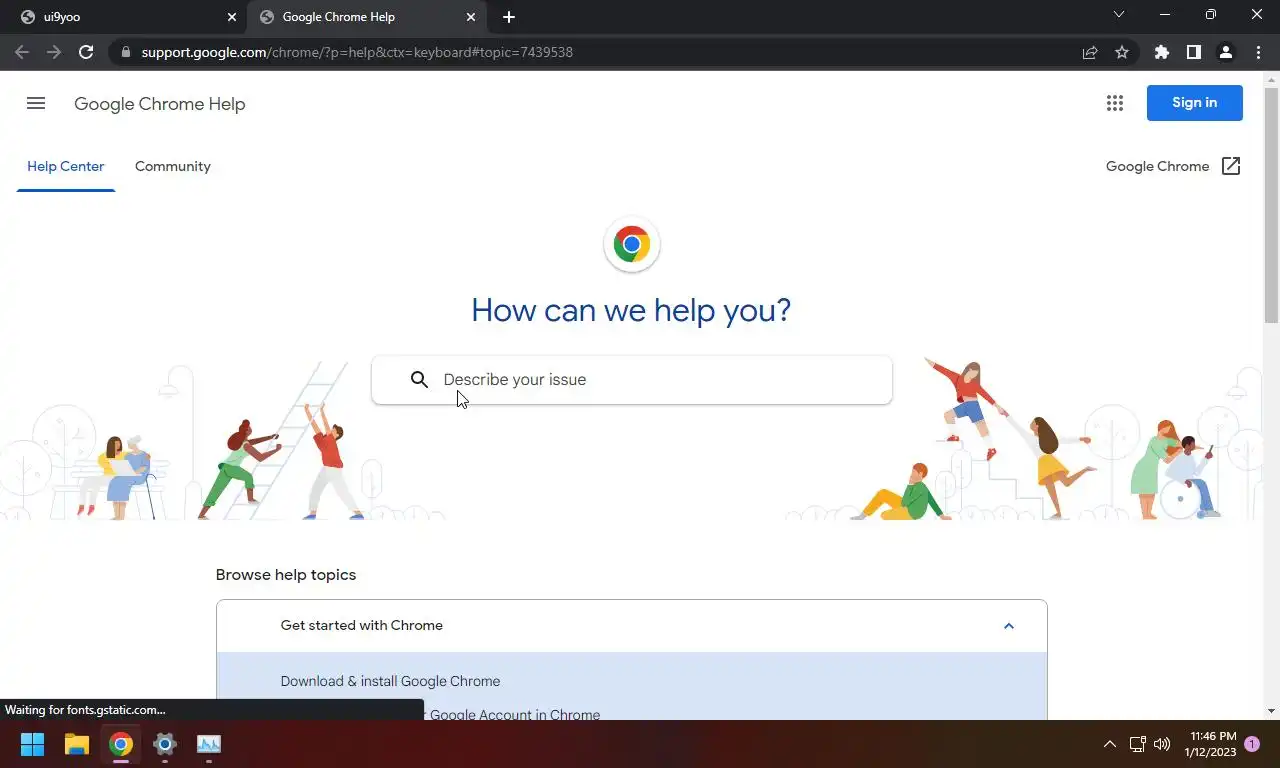Click the Google Chrome Help title
This screenshot has width=1280, height=768.
[x=160, y=104]
